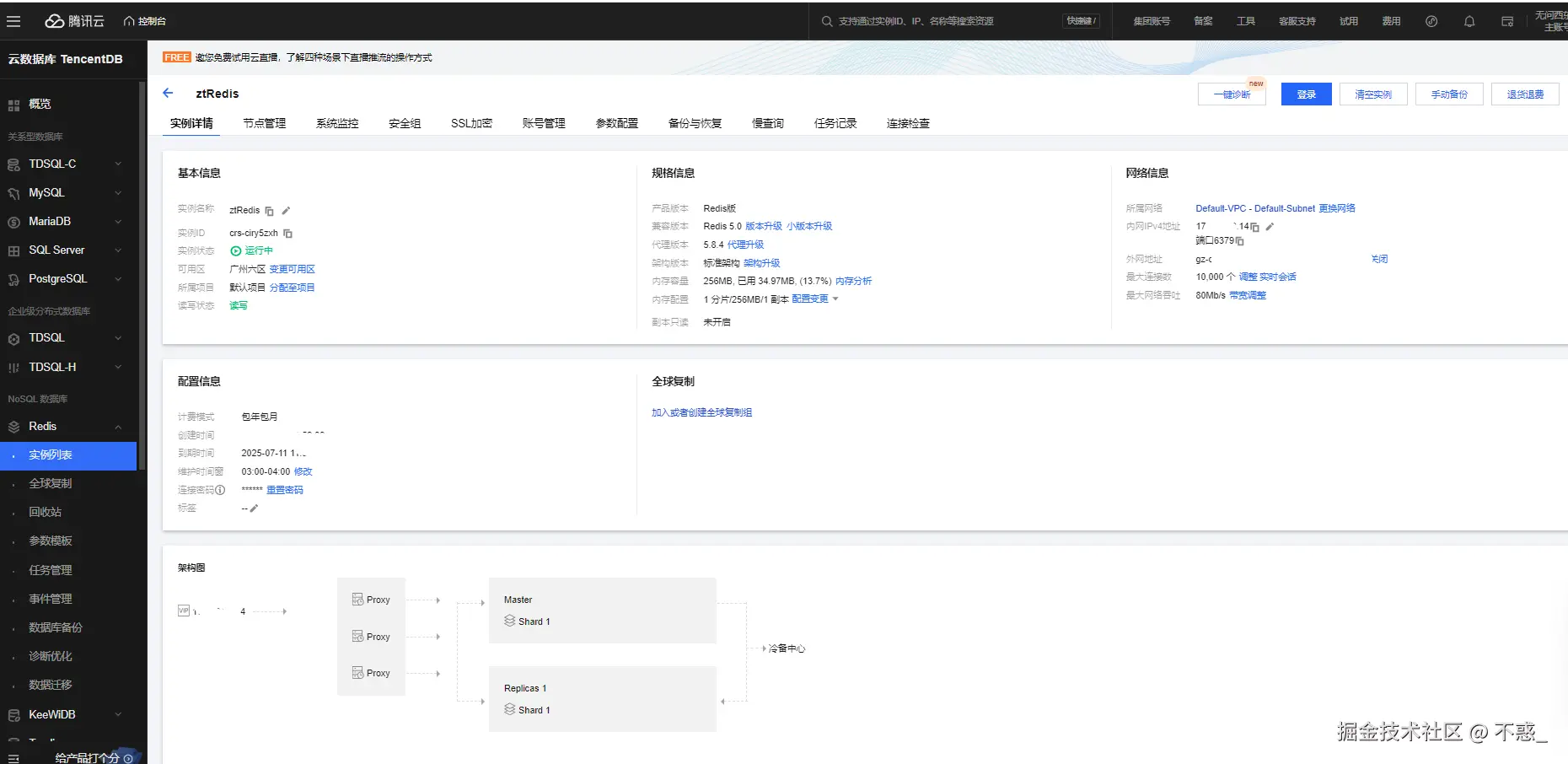The width and height of the screenshot is (1568, 764).
Task: Click 加入或者创建全球复制组 link
Action: pos(701,412)
